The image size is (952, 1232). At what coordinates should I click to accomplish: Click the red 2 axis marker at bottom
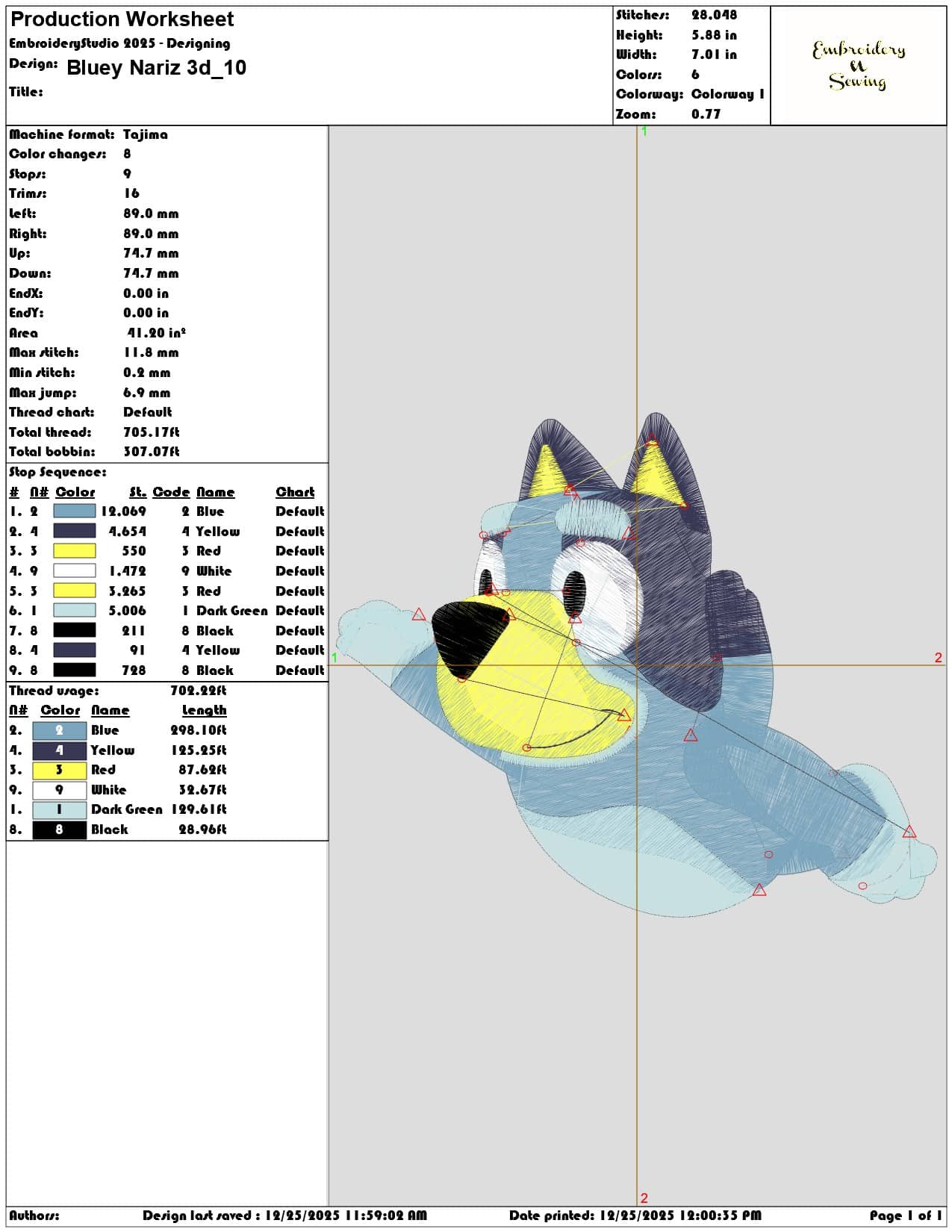tap(644, 1198)
